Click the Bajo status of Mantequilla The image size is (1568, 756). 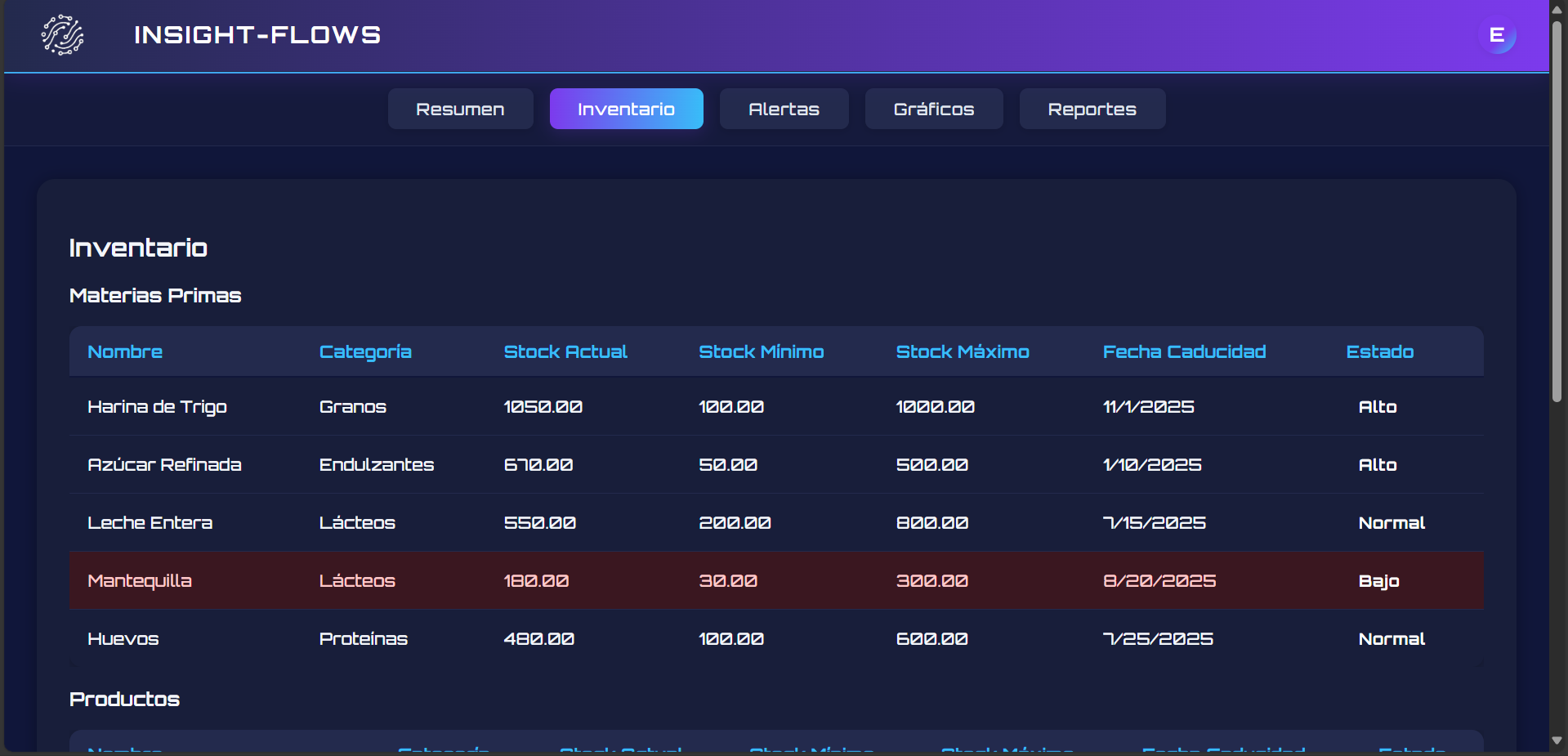pos(1378,581)
